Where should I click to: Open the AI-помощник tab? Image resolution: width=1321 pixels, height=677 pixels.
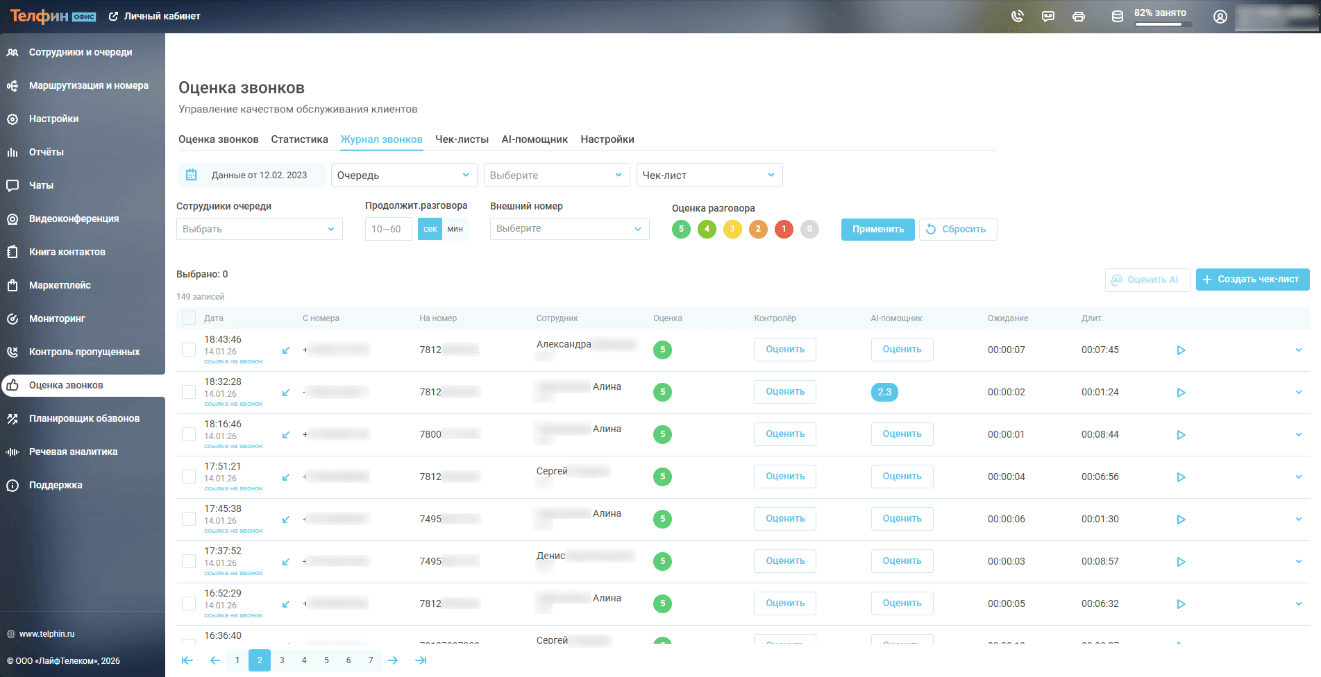(x=534, y=139)
